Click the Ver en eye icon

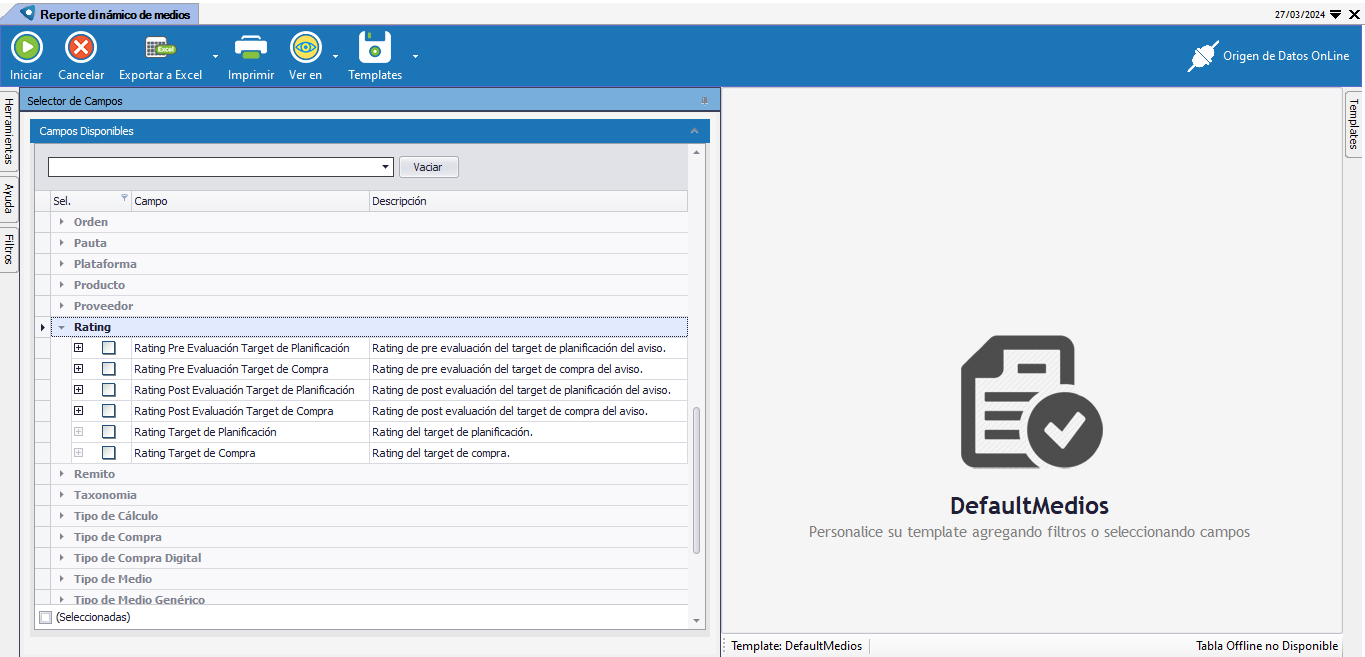(305, 47)
